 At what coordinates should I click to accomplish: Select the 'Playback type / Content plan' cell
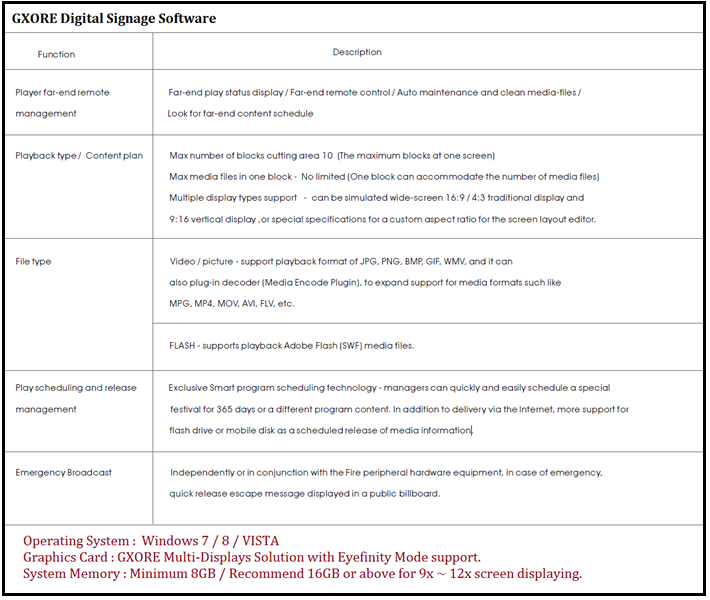(79, 156)
